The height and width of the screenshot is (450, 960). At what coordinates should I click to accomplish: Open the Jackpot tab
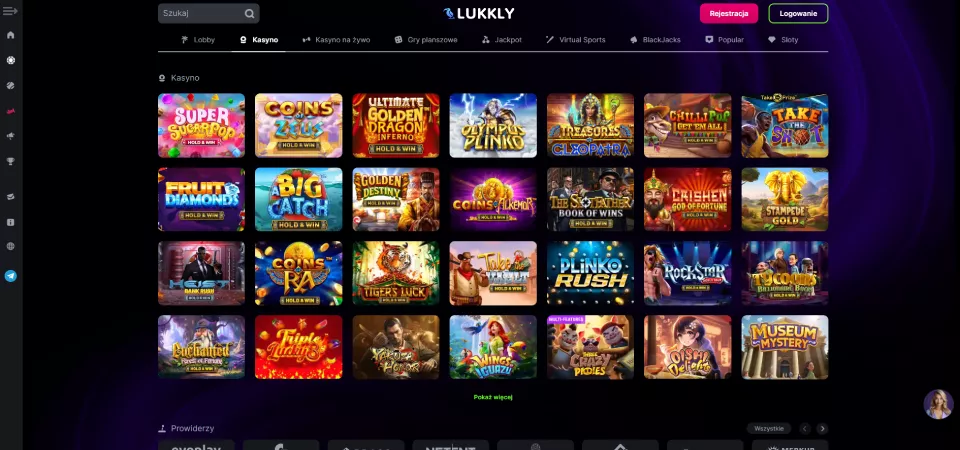point(501,40)
